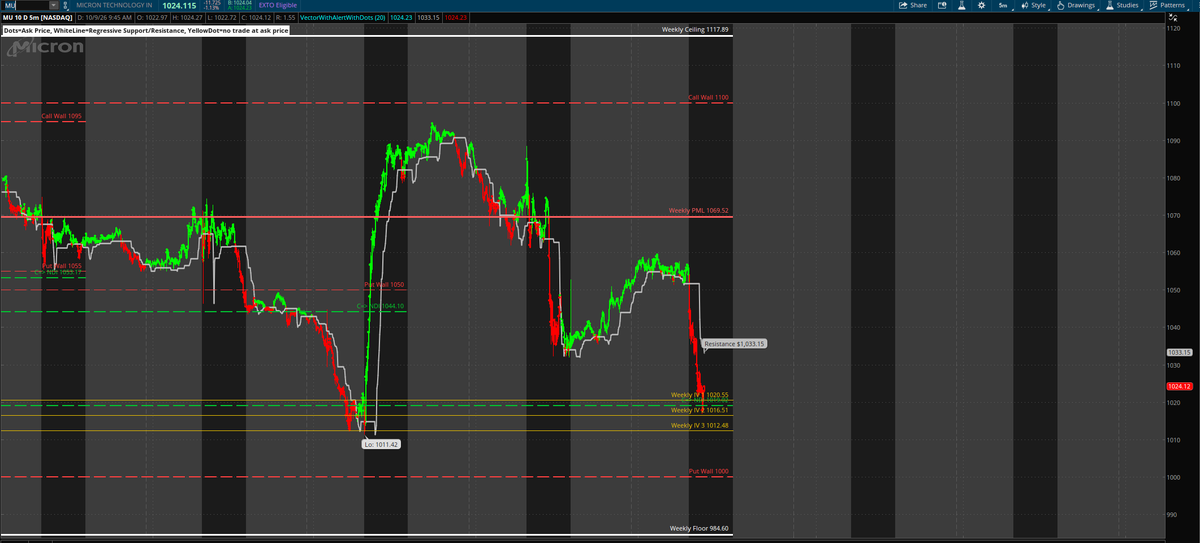Click the Put Wall 1000 label
This screenshot has height=543, width=1200.
[x=709, y=470]
